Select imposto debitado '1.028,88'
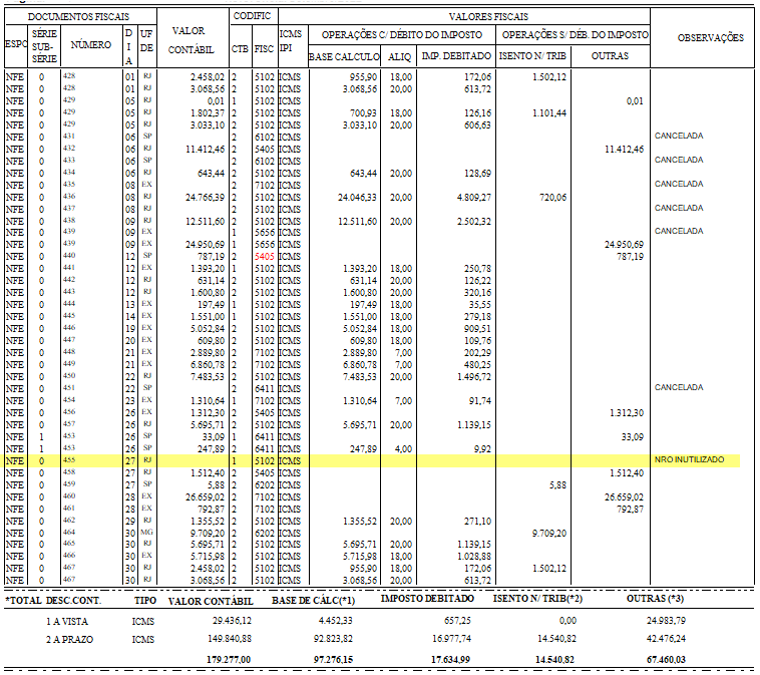760x675 pixels. pos(474,556)
